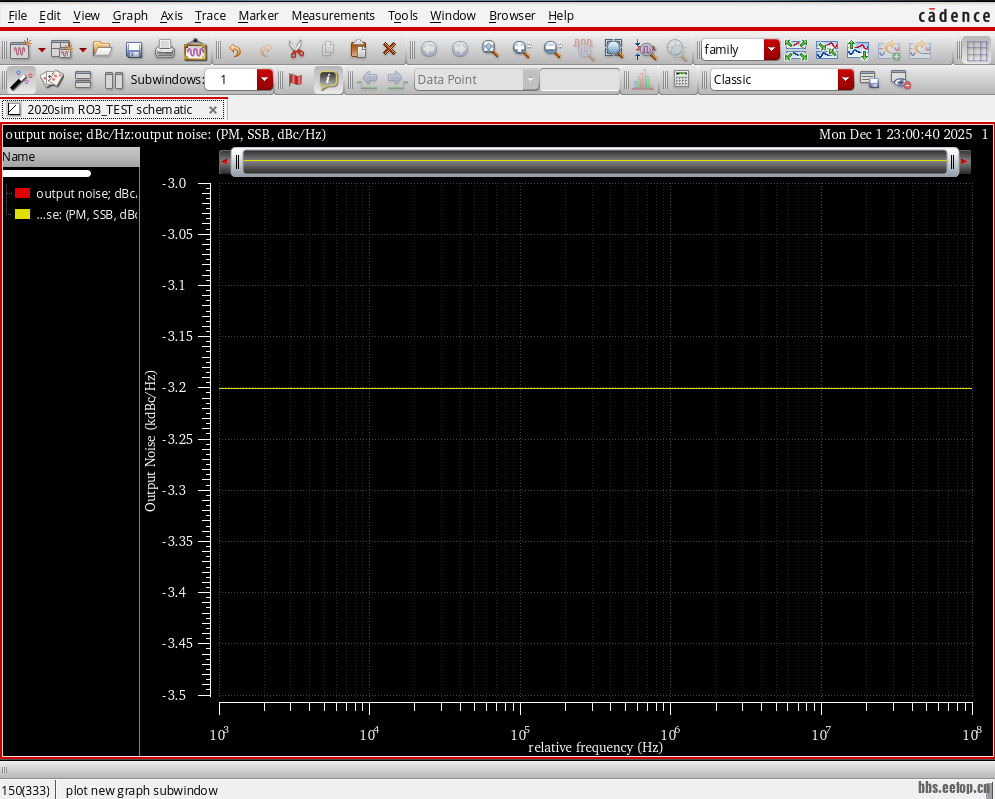Click the horizontal zoom slider bar above plot
The width and height of the screenshot is (995, 799).
pyautogui.click(x=594, y=161)
